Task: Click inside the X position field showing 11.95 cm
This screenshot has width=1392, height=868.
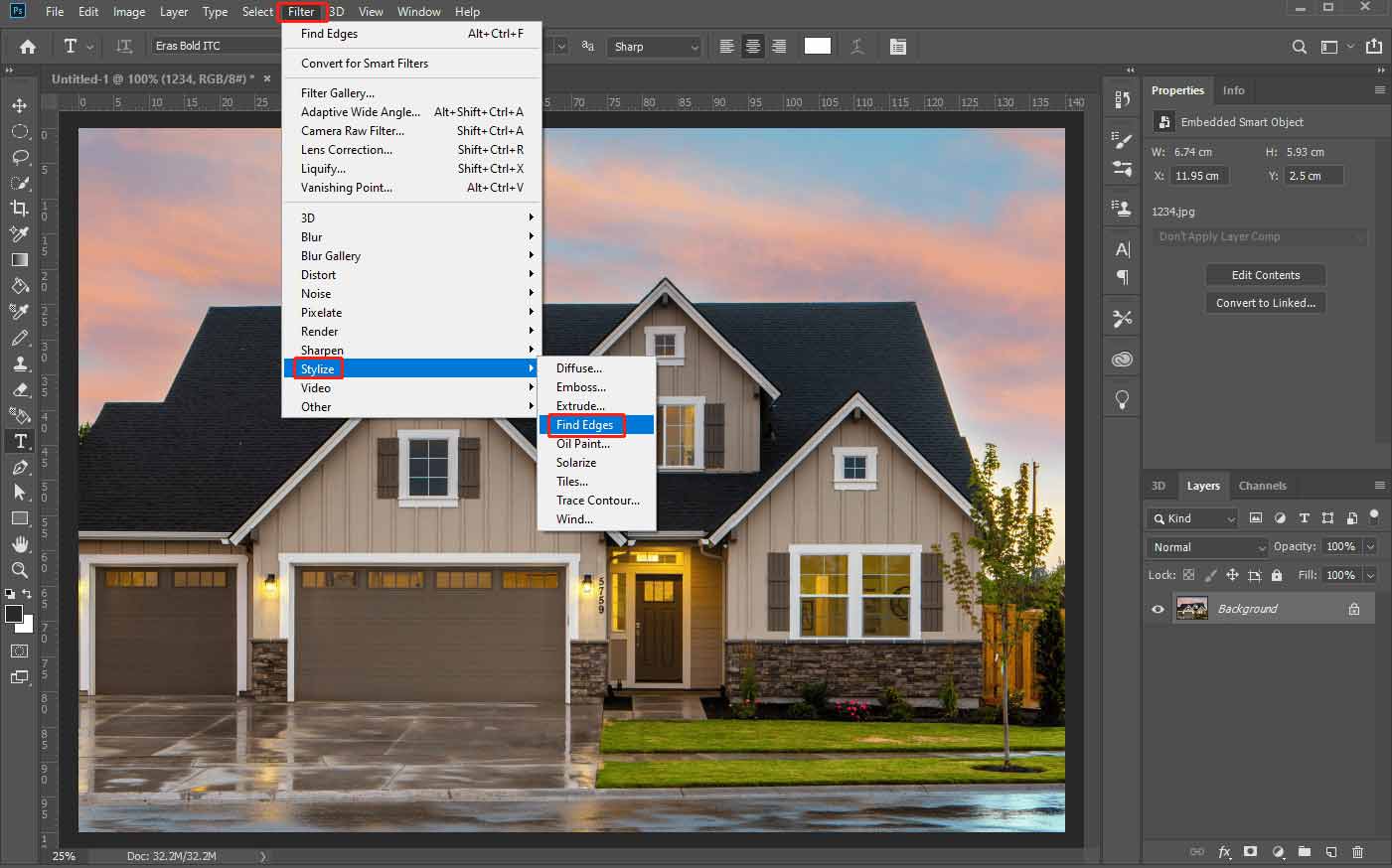Action: pyautogui.click(x=1199, y=174)
